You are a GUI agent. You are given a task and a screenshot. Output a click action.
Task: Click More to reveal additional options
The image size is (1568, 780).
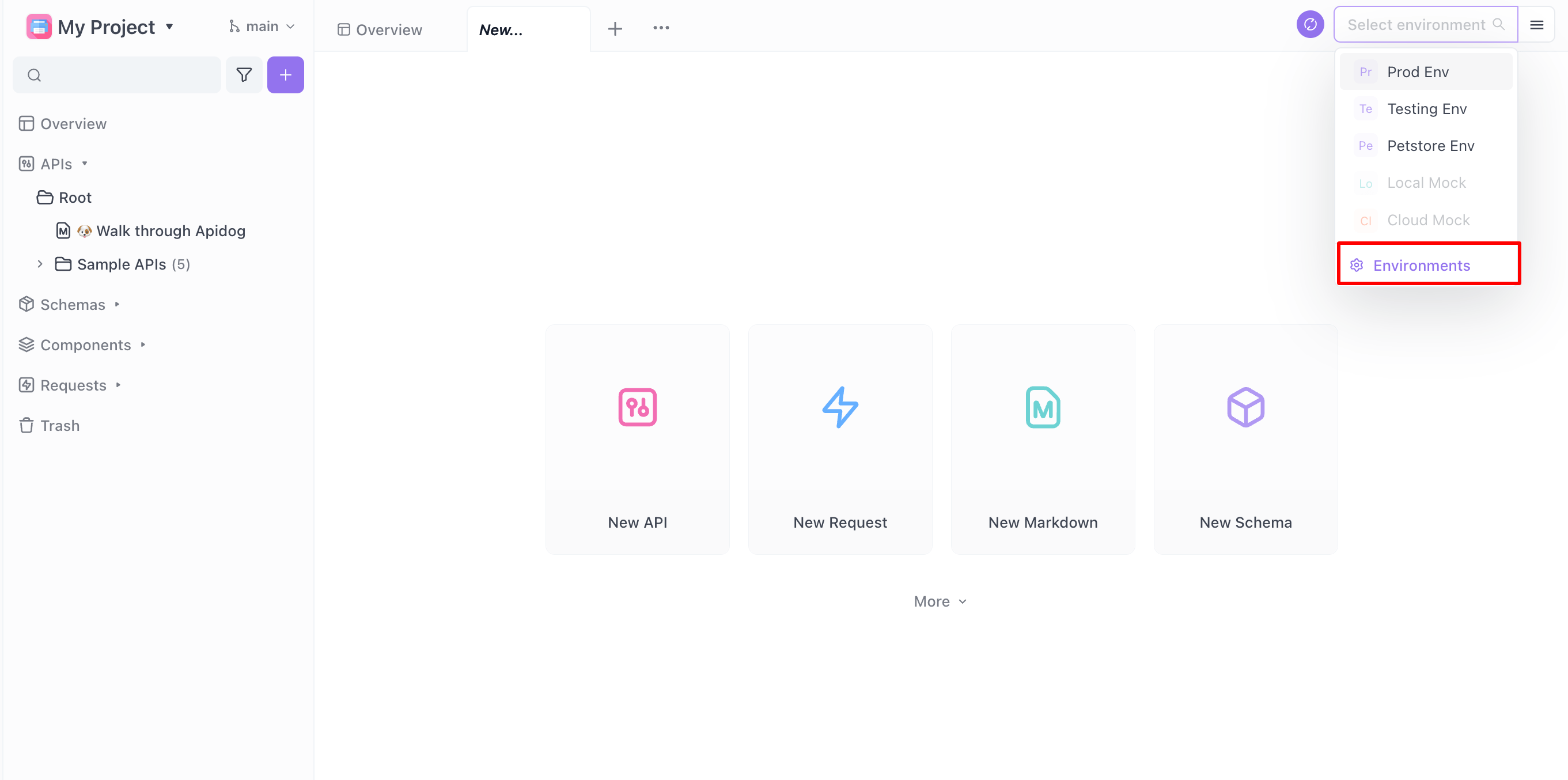(x=940, y=601)
